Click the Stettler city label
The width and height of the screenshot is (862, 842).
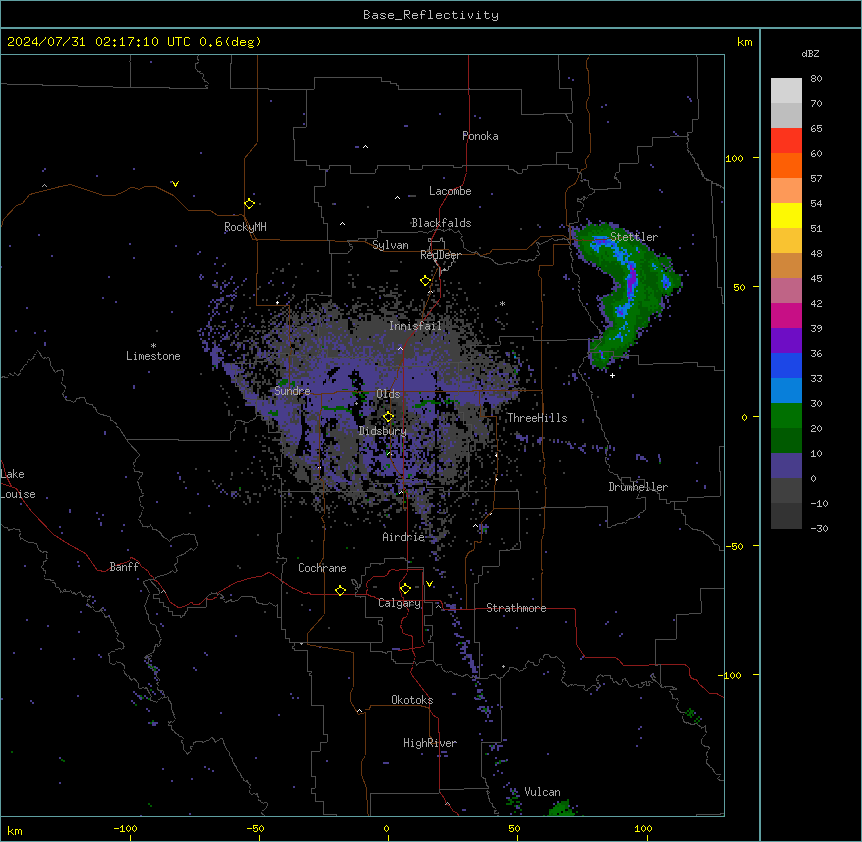[634, 237]
